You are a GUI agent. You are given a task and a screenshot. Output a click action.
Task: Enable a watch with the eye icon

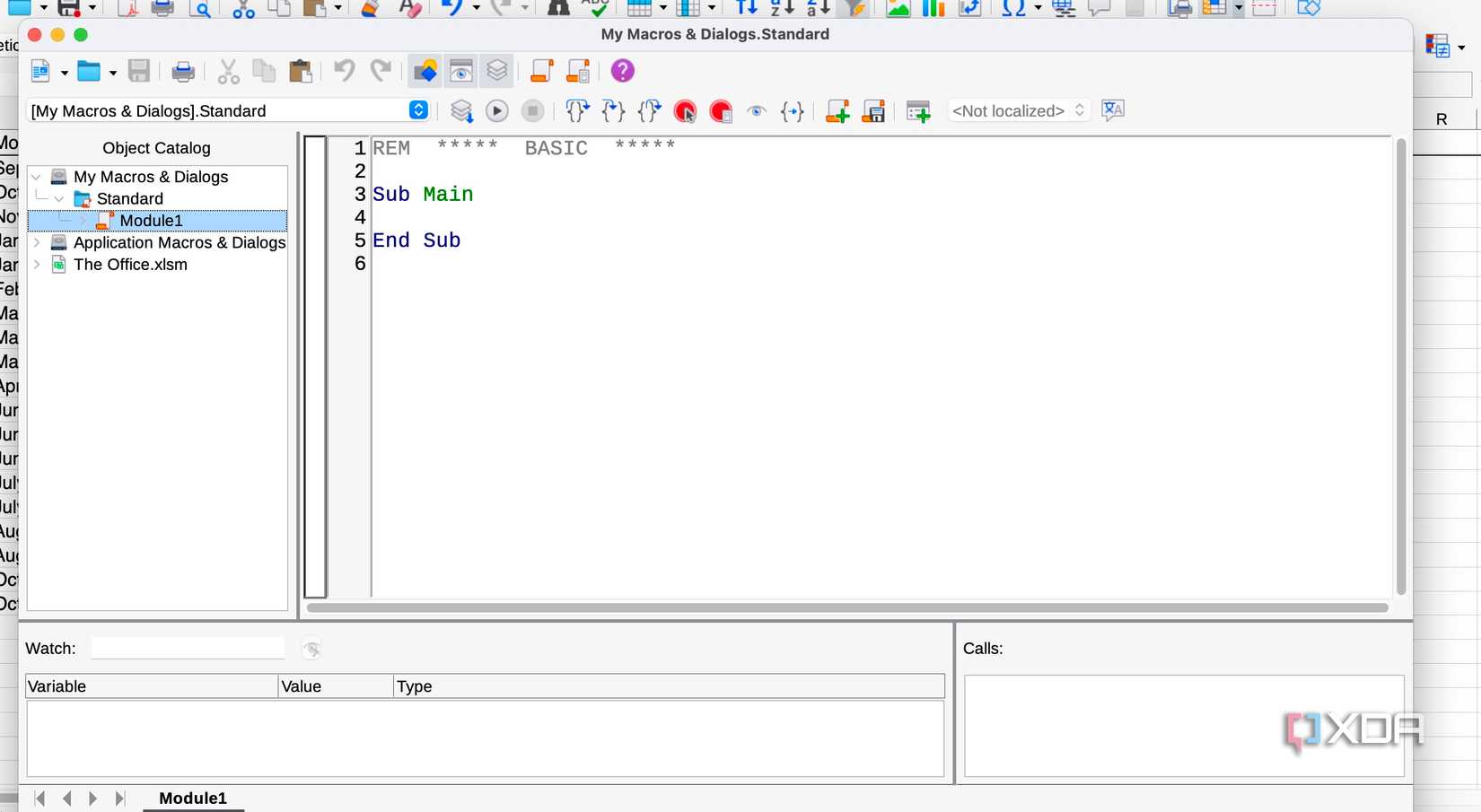pos(757,110)
